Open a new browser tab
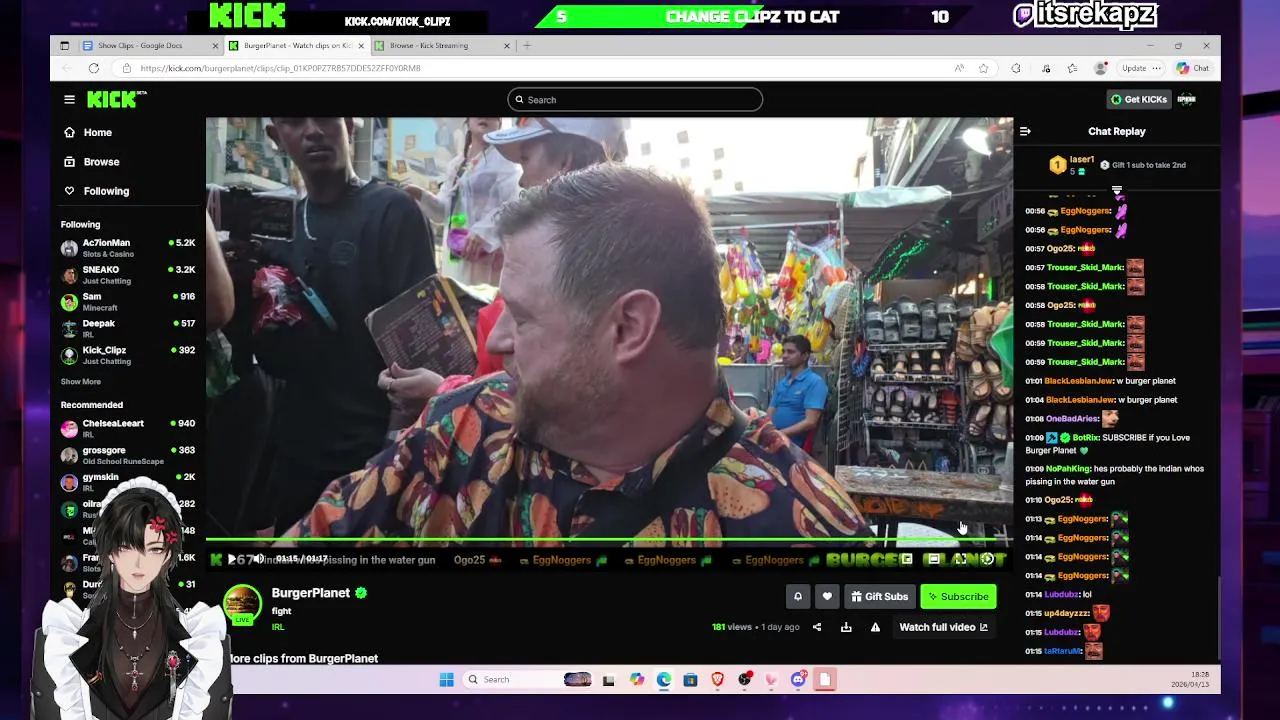Screen dimensions: 1280x720 pos(527,45)
